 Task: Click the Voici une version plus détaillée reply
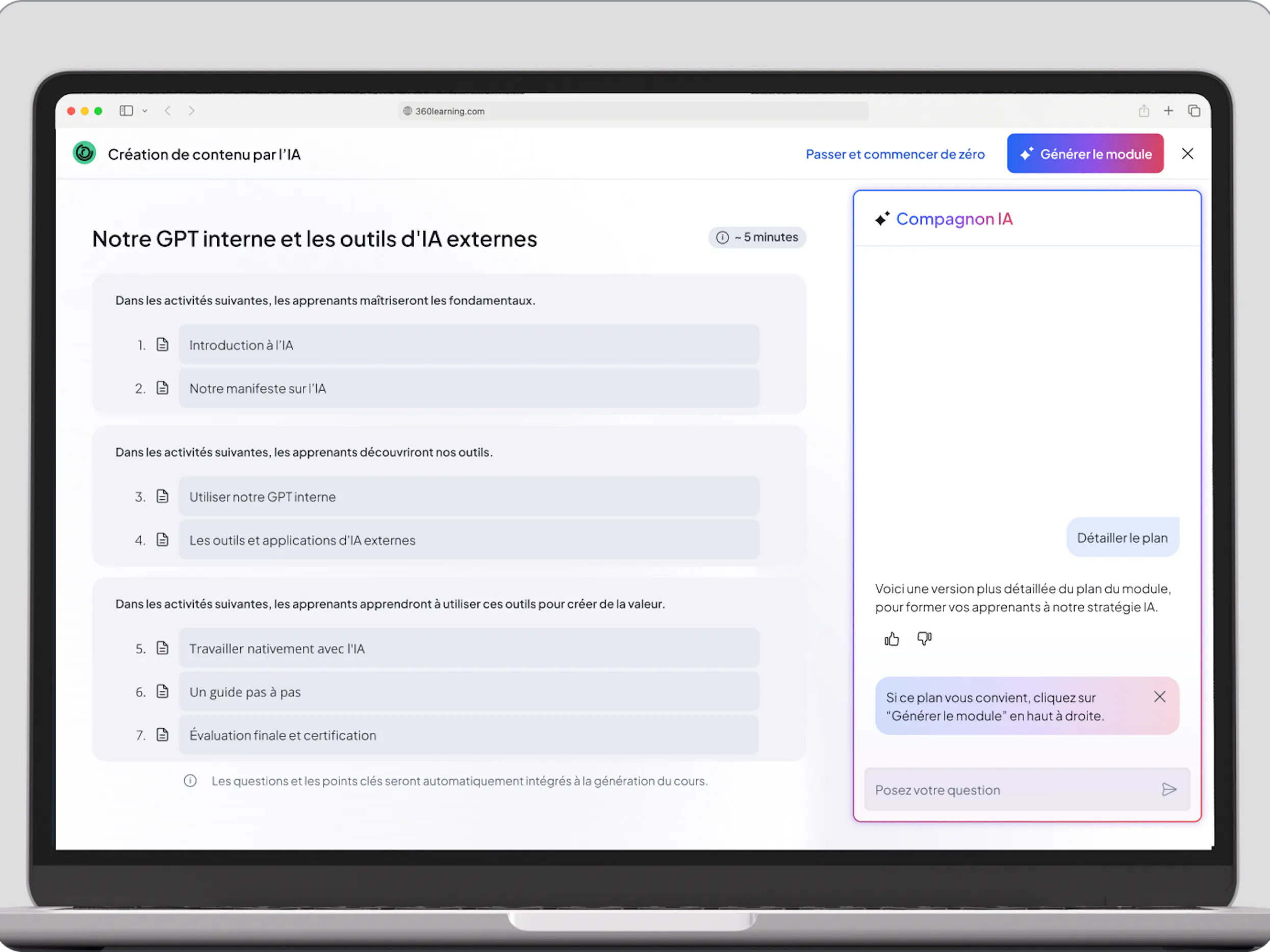1023,598
